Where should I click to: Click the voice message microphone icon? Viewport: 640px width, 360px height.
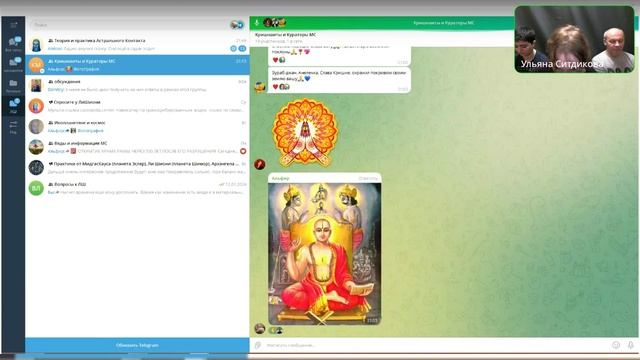(631, 345)
